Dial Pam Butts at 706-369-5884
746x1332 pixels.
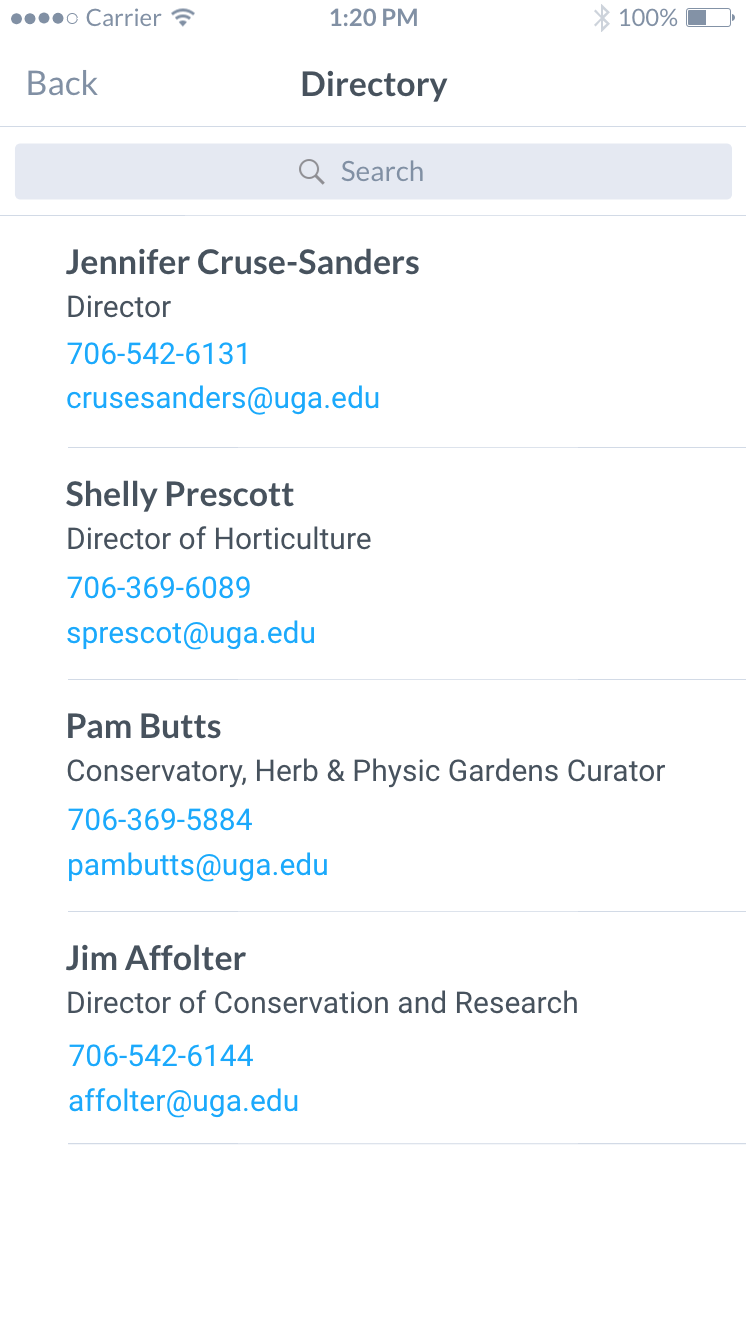[x=160, y=820]
